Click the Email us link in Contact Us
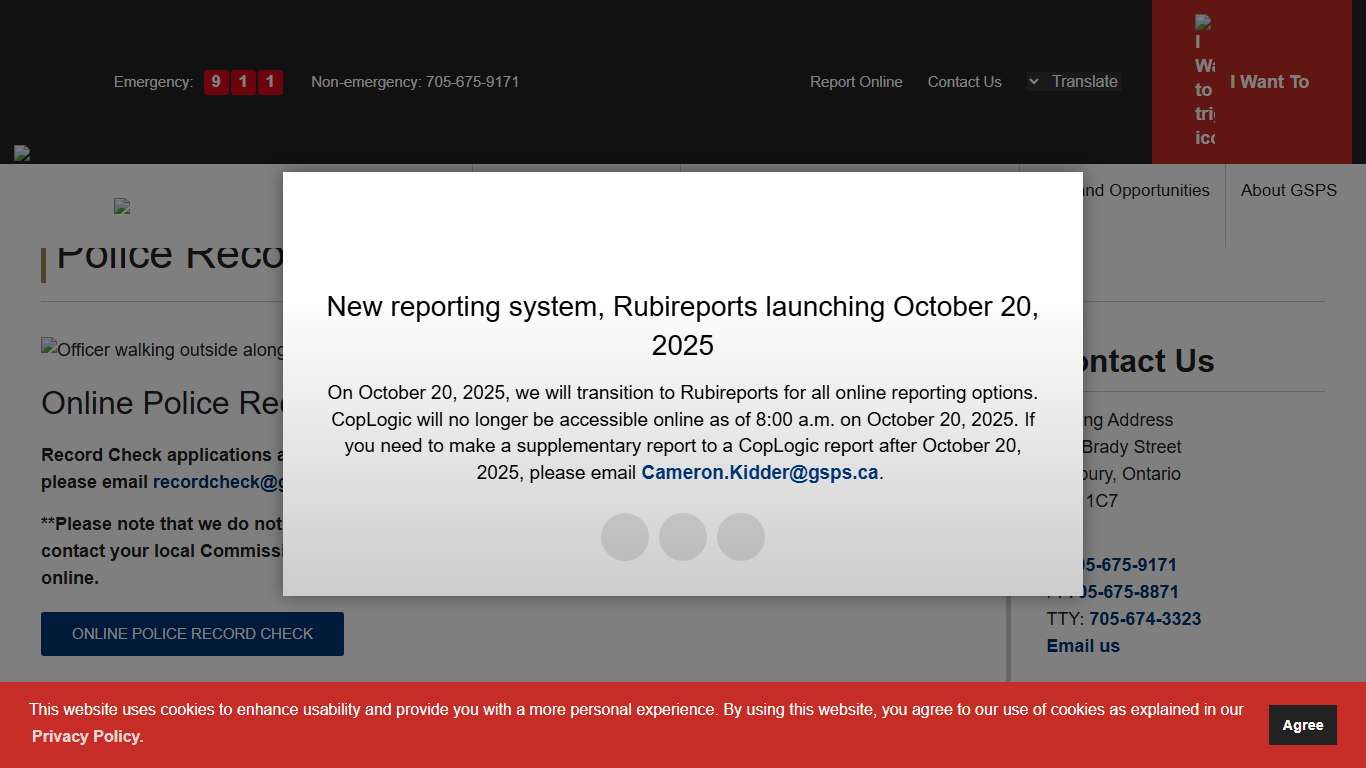 click(x=1083, y=645)
